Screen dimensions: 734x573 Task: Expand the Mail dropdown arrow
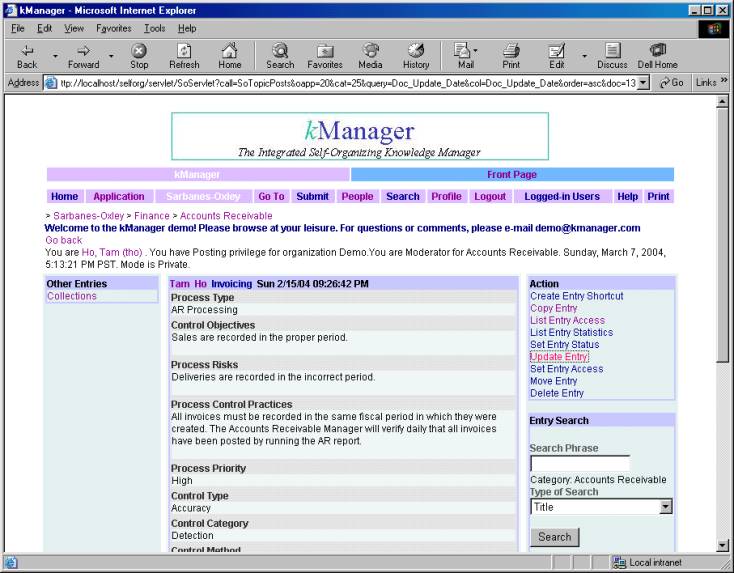(476, 51)
